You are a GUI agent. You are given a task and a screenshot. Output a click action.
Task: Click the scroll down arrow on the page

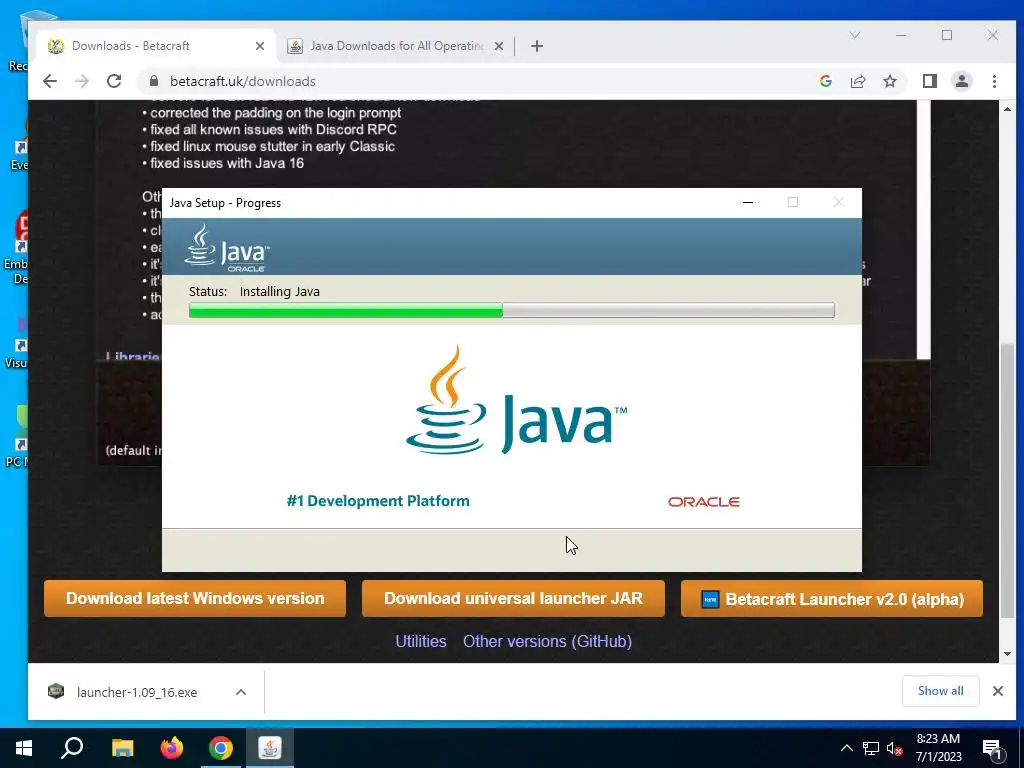point(1008,654)
